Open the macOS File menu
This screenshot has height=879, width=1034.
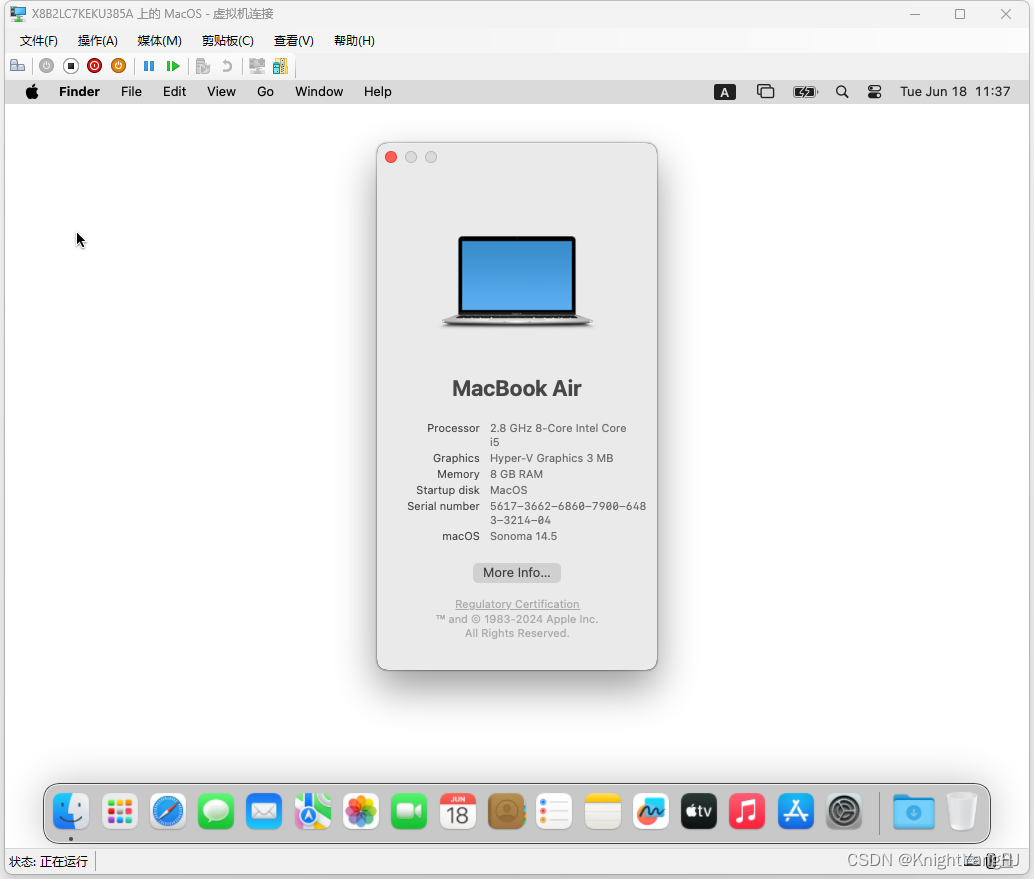[131, 92]
